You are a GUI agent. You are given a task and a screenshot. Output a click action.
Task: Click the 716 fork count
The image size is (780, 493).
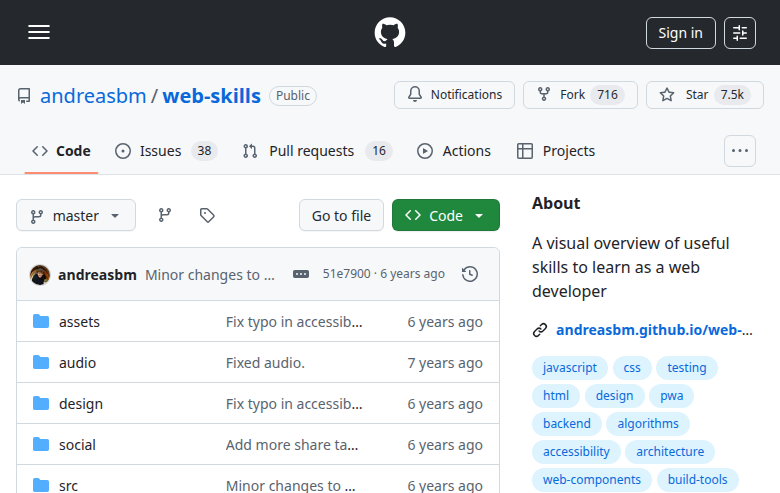607,95
